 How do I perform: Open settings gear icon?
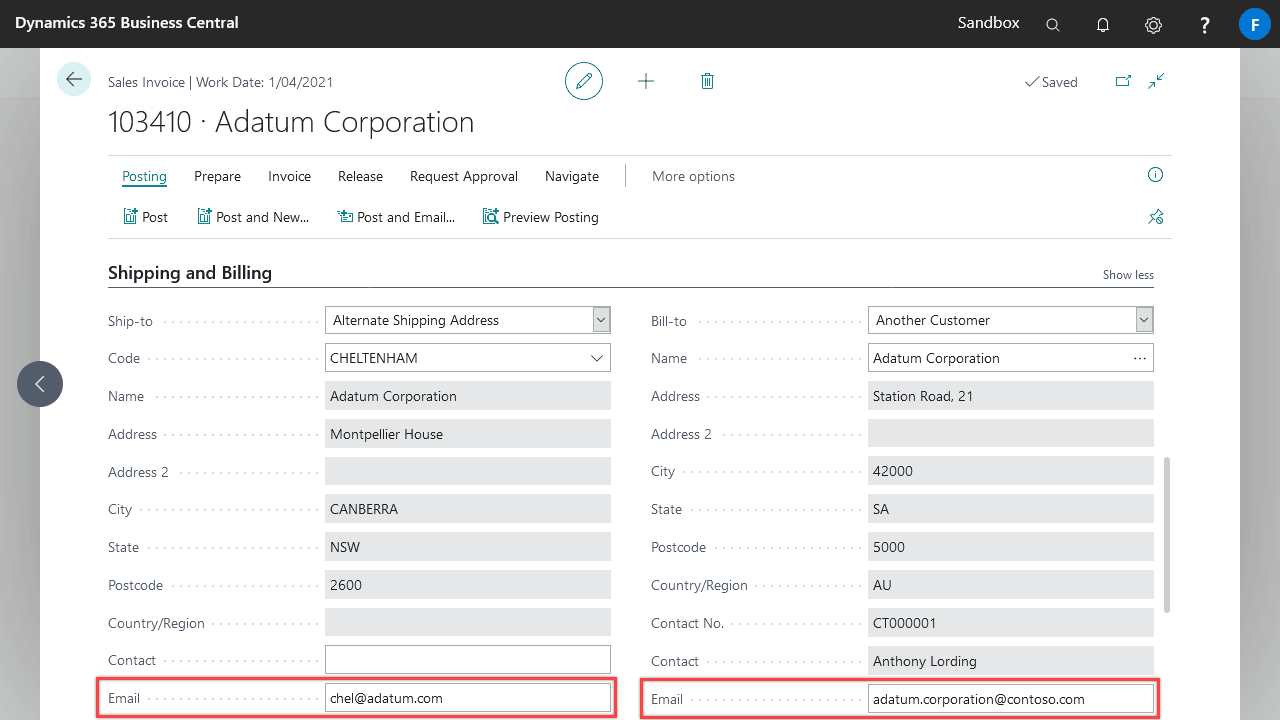pyautogui.click(x=1153, y=25)
